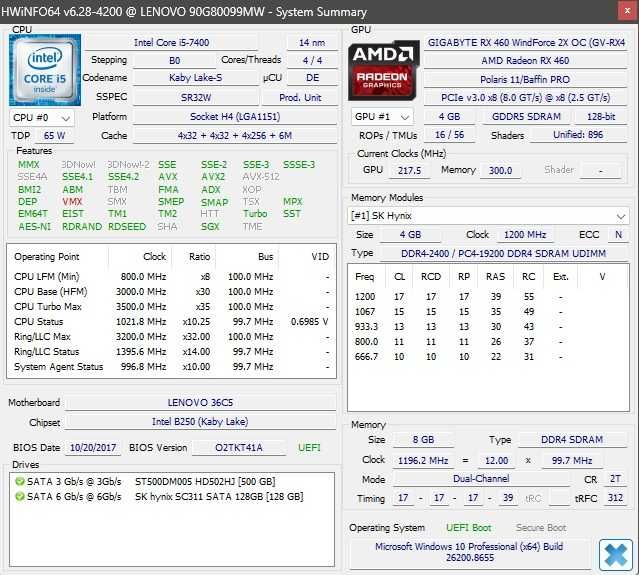Click the Socket H4 (LGA1151) platform field
The width and height of the screenshot is (639, 575).
[x=235, y=117]
